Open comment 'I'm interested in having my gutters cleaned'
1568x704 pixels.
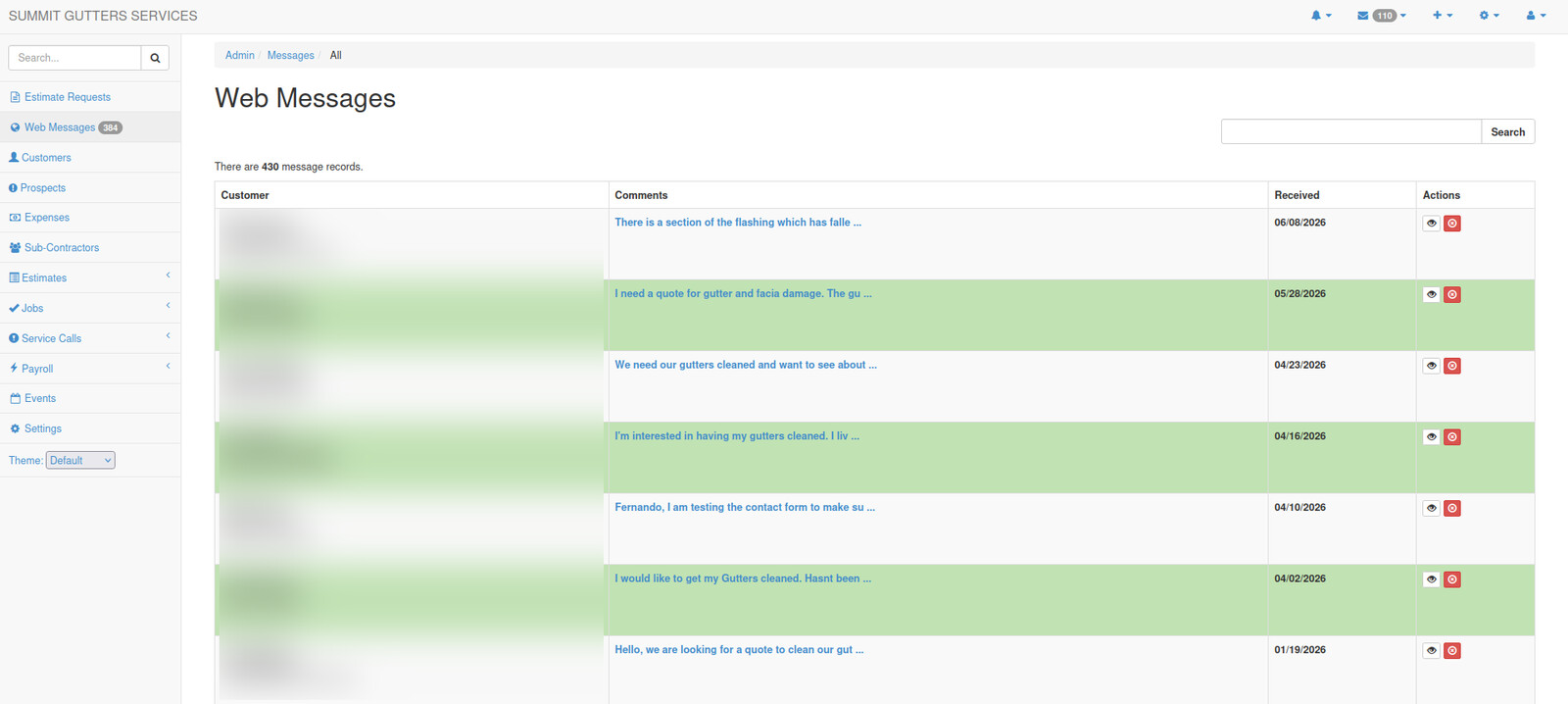[737, 436]
